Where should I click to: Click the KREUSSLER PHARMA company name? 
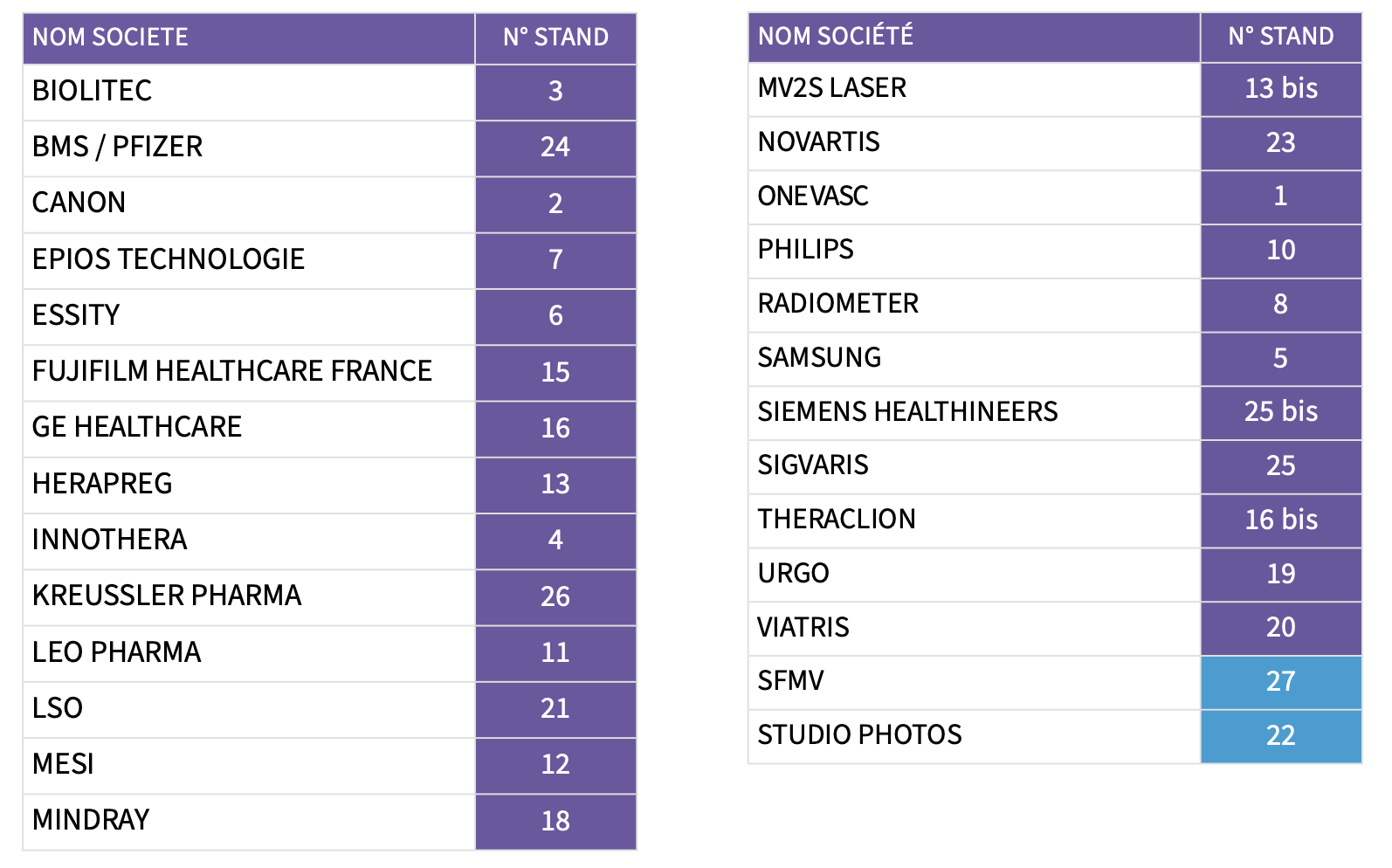[x=167, y=596]
